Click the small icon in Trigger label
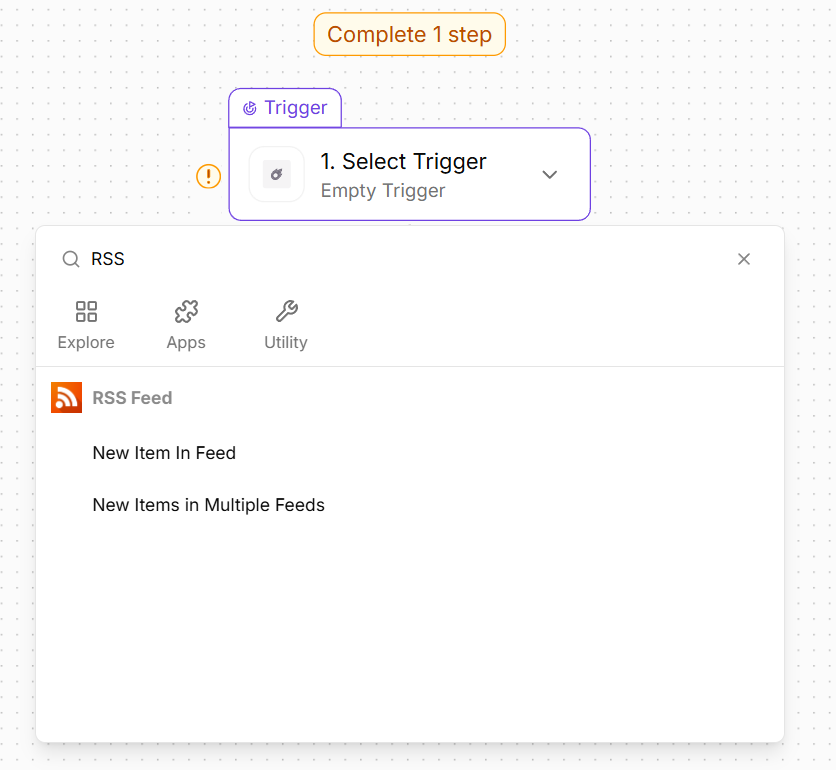The image size is (836, 770). point(250,108)
